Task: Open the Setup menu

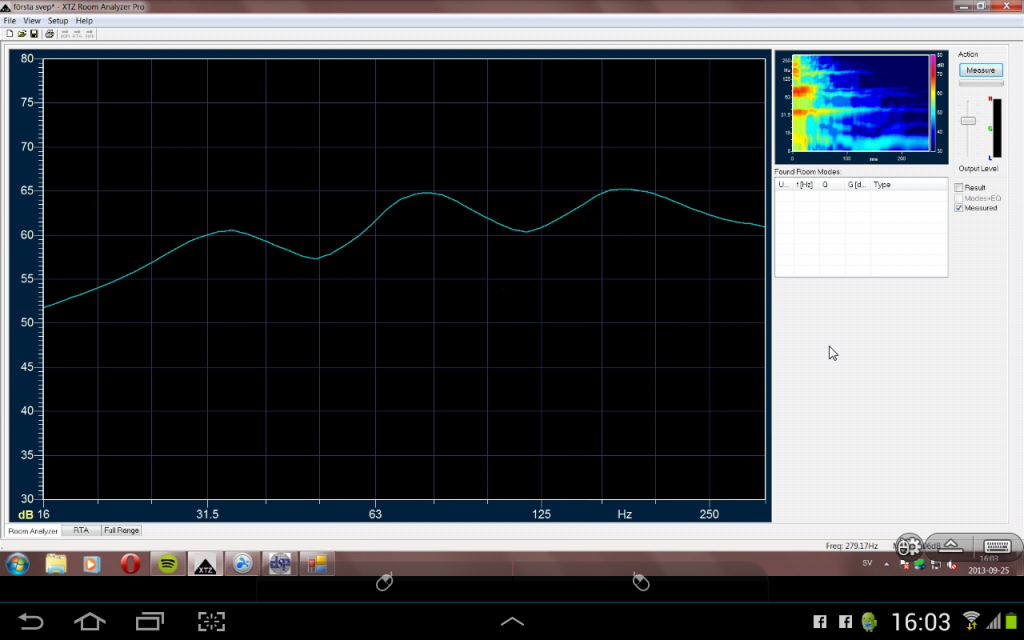Action: pos(58,20)
